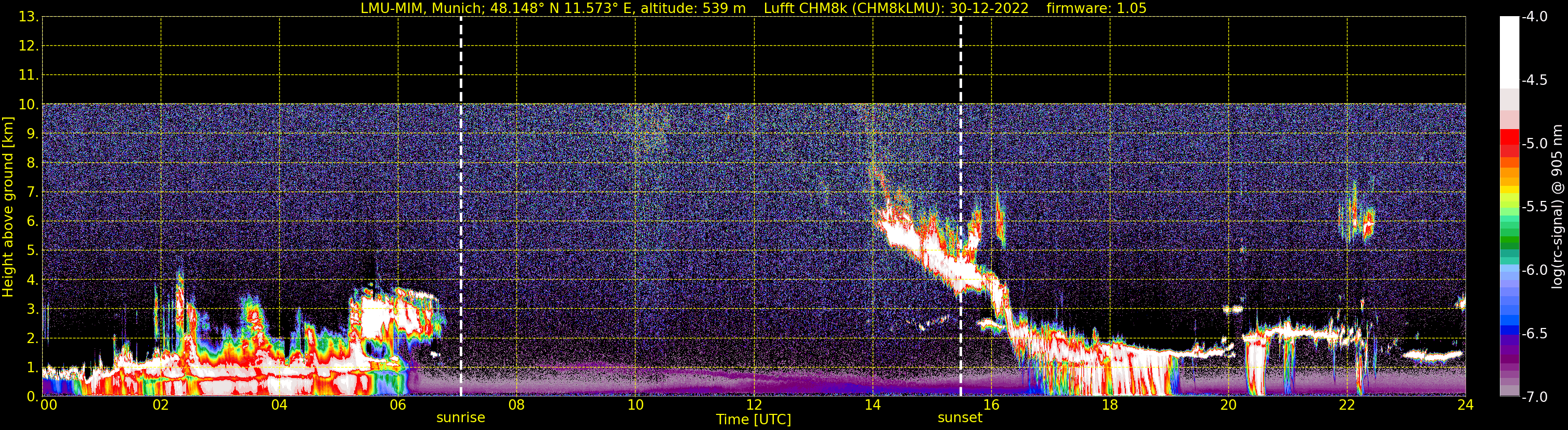This screenshot has height=430, width=1568.
Task: Click the "sunset" label below the time axis
Action: click(960, 418)
